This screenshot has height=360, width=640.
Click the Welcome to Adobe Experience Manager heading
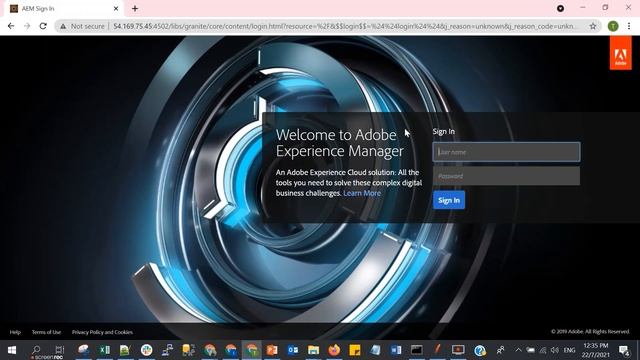click(x=340, y=143)
